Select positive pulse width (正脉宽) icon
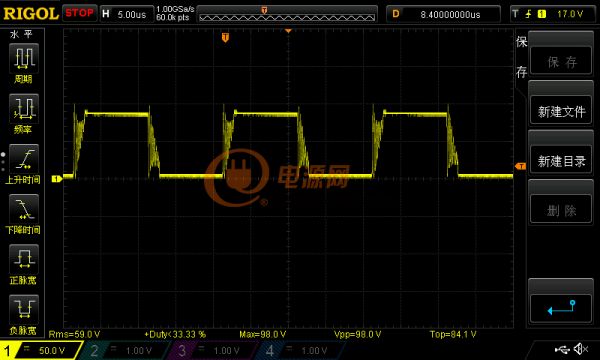 tap(23, 259)
